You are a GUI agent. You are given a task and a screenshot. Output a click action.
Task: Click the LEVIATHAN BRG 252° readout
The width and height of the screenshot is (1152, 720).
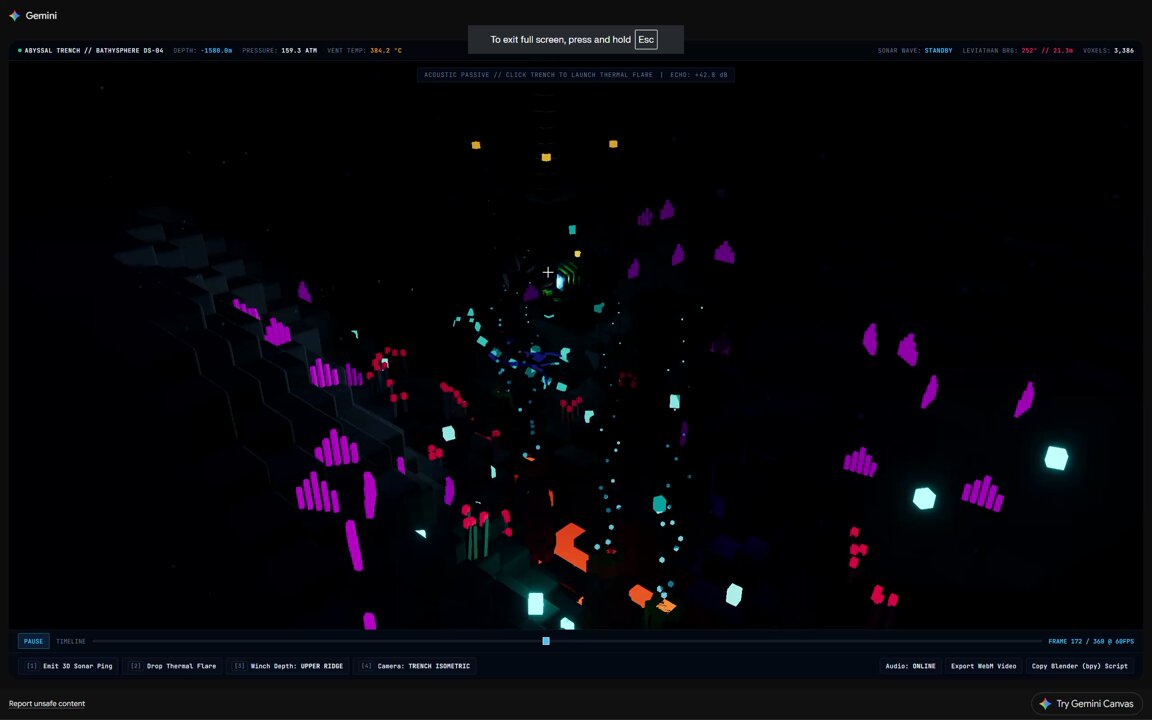click(x=1018, y=51)
